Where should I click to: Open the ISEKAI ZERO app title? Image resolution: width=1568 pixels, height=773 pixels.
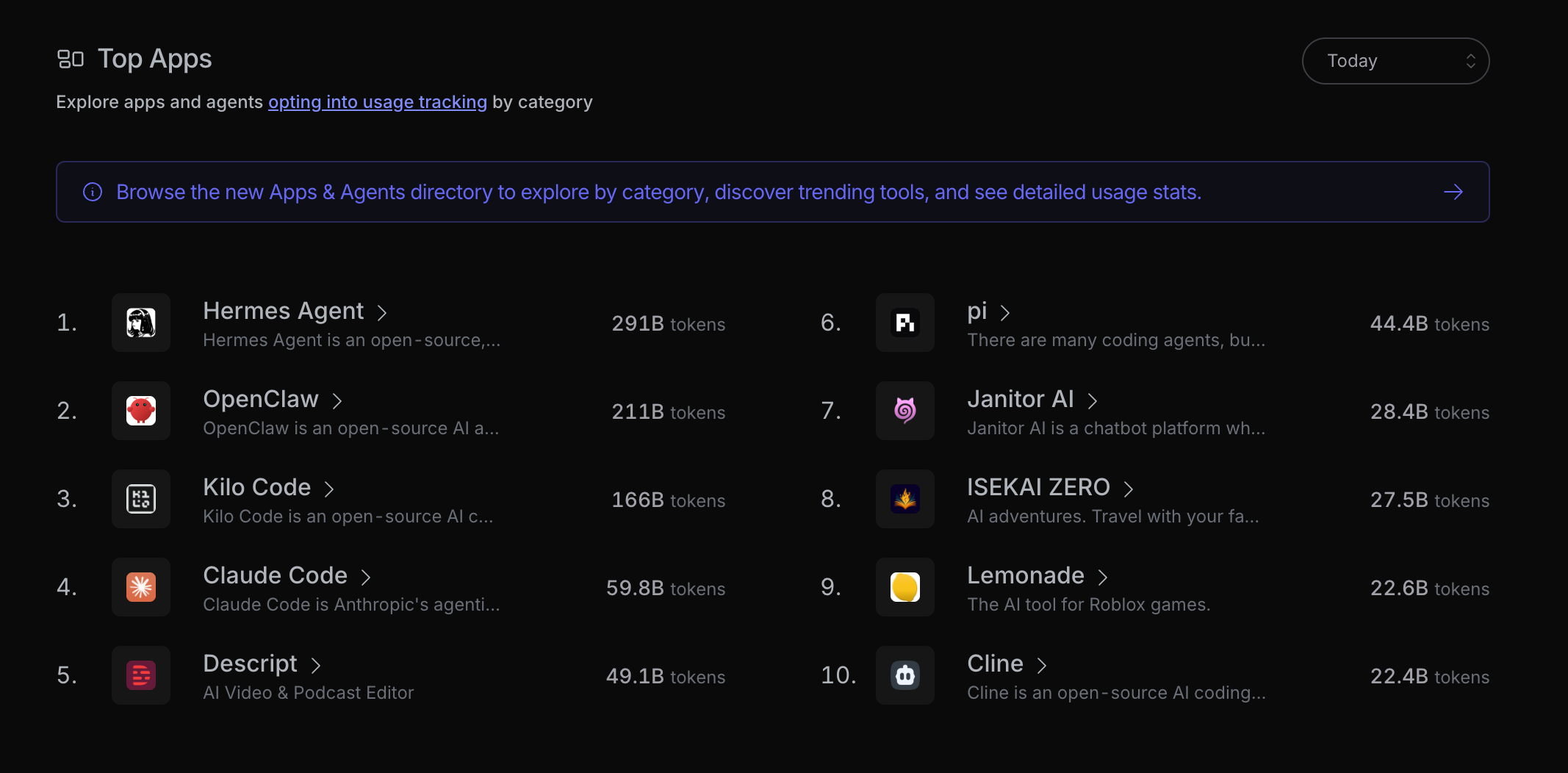click(x=1039, y=487)
